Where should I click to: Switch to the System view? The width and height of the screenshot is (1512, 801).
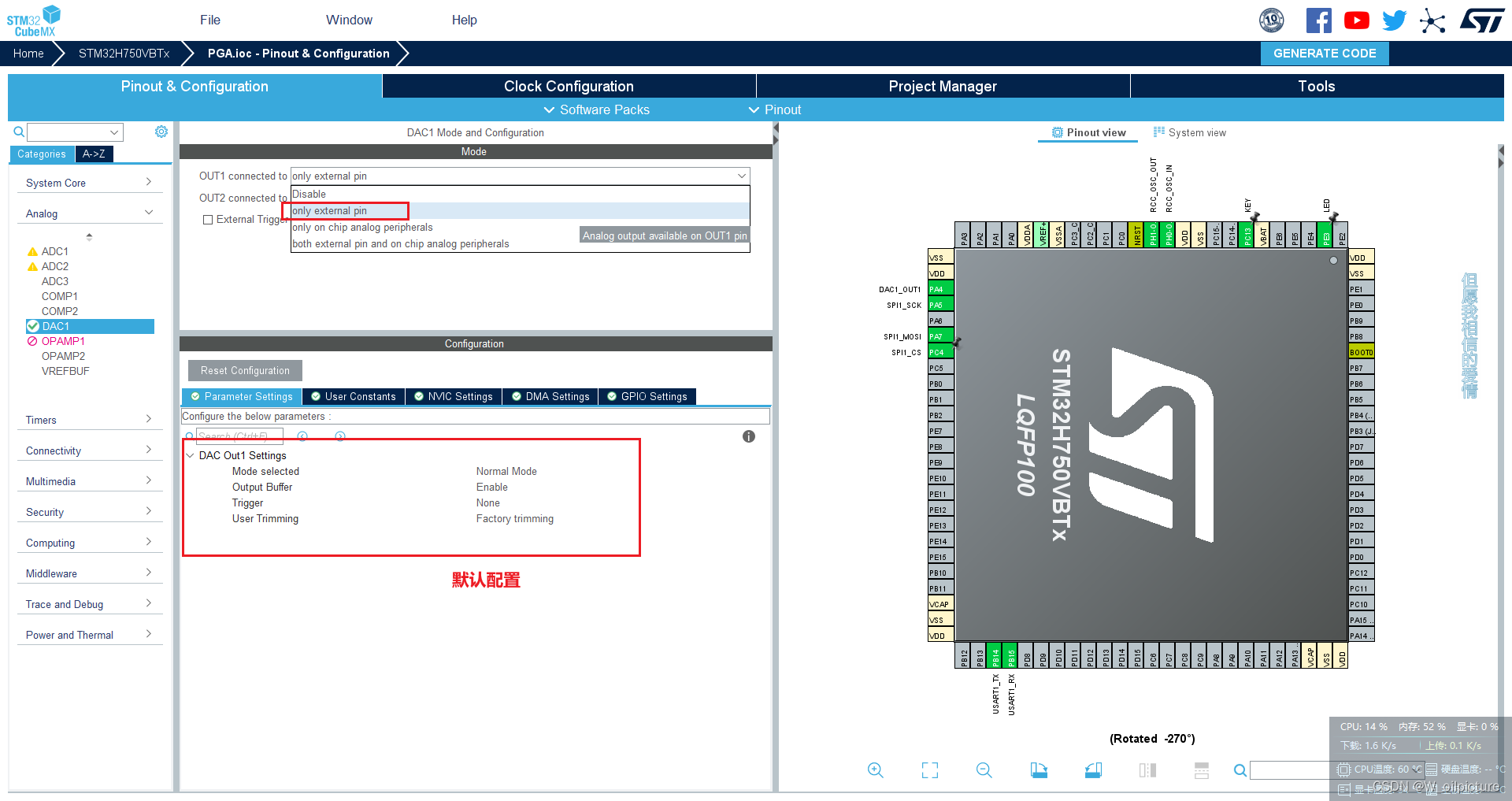[1190, 132]
